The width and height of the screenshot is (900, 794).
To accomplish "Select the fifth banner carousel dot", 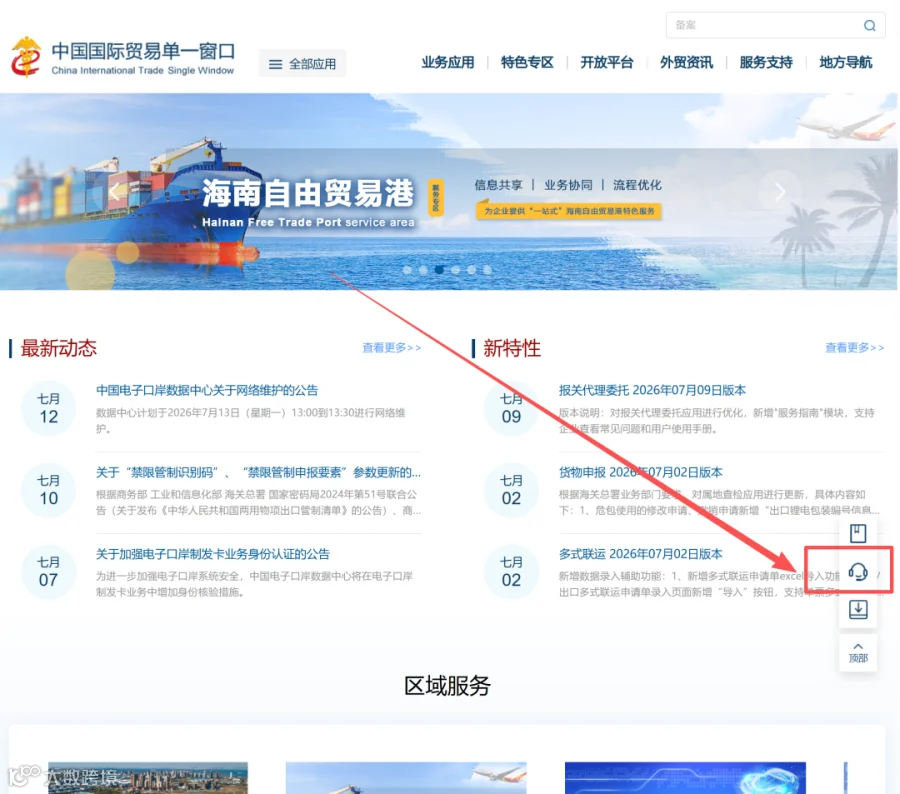I will coord(471,270).
